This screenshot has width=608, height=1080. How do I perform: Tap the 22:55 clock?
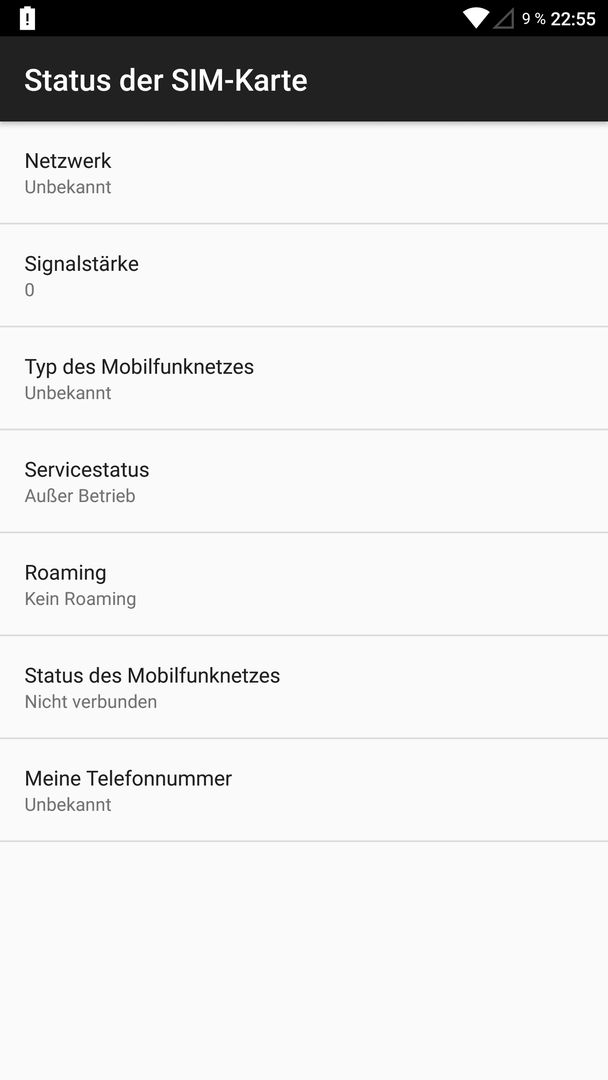tap(573, 19)
